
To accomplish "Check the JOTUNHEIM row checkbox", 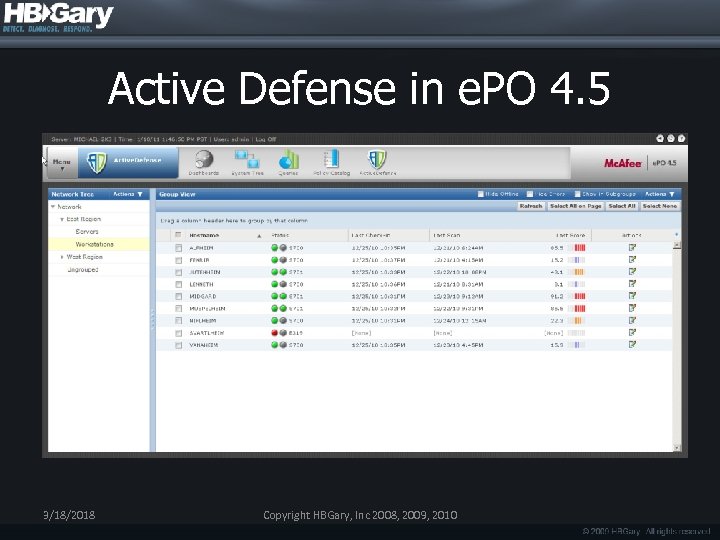I will pos(179,272).
